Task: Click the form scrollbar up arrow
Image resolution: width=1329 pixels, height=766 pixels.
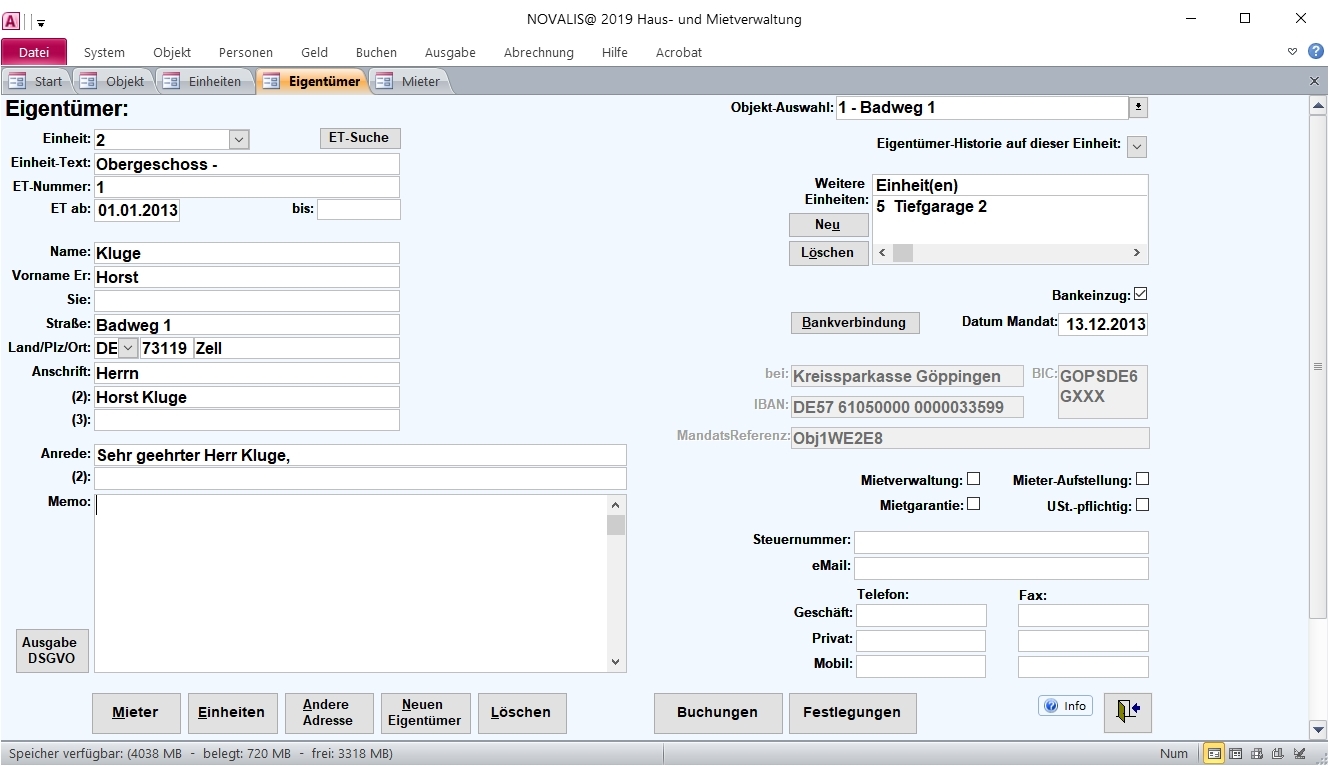Action: point(1318,106)
